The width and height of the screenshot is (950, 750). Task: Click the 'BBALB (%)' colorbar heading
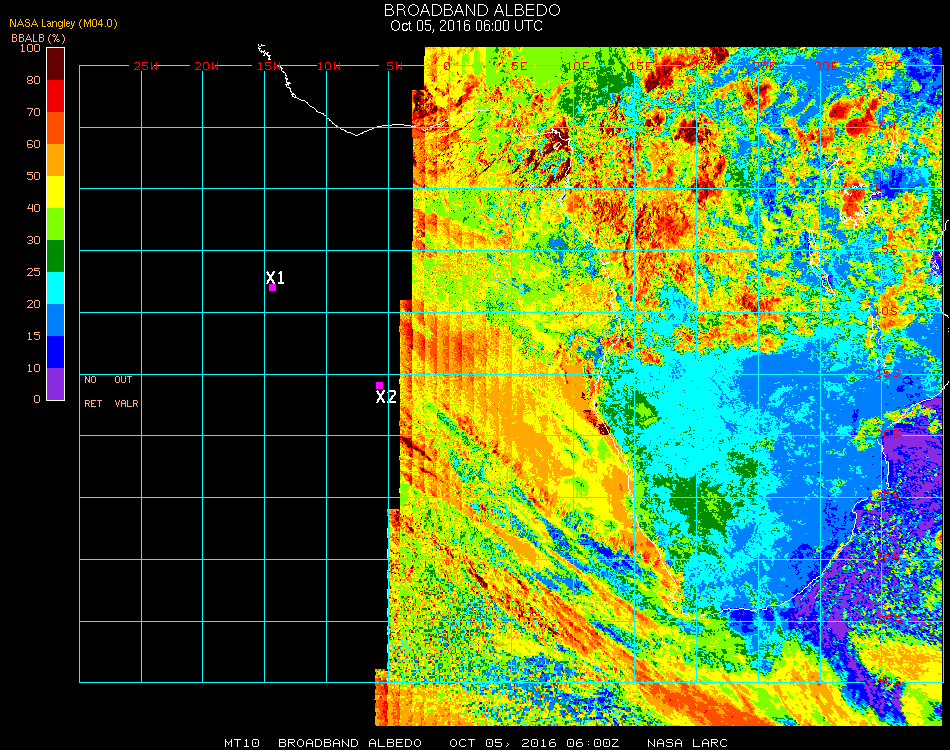[x=38, y=38]
